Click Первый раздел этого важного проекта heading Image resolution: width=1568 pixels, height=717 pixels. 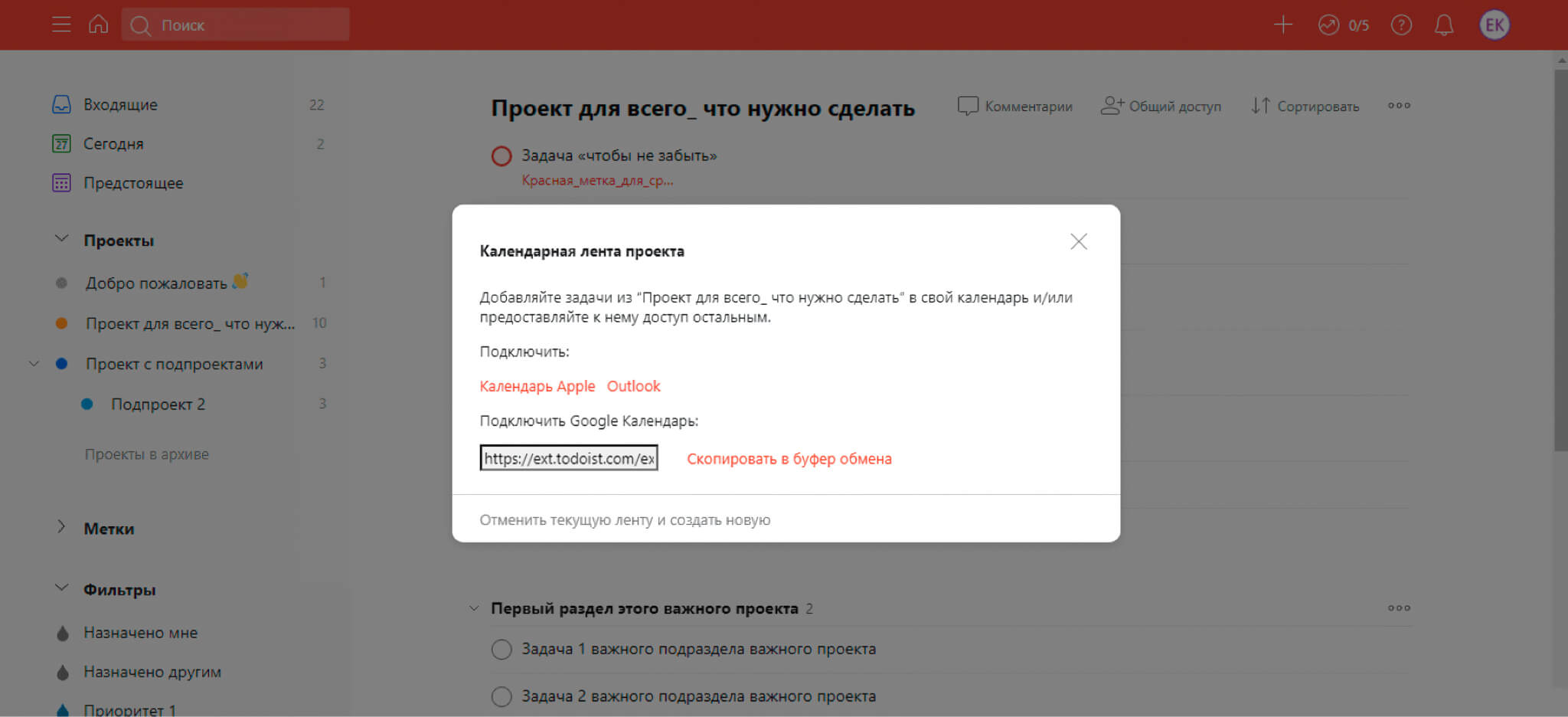point(644,608)
